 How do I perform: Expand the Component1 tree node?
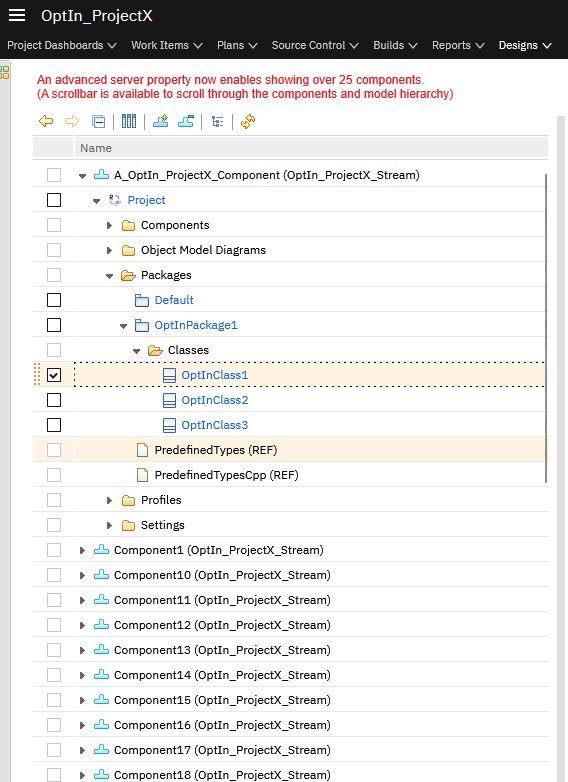click(x=82, y=550)
